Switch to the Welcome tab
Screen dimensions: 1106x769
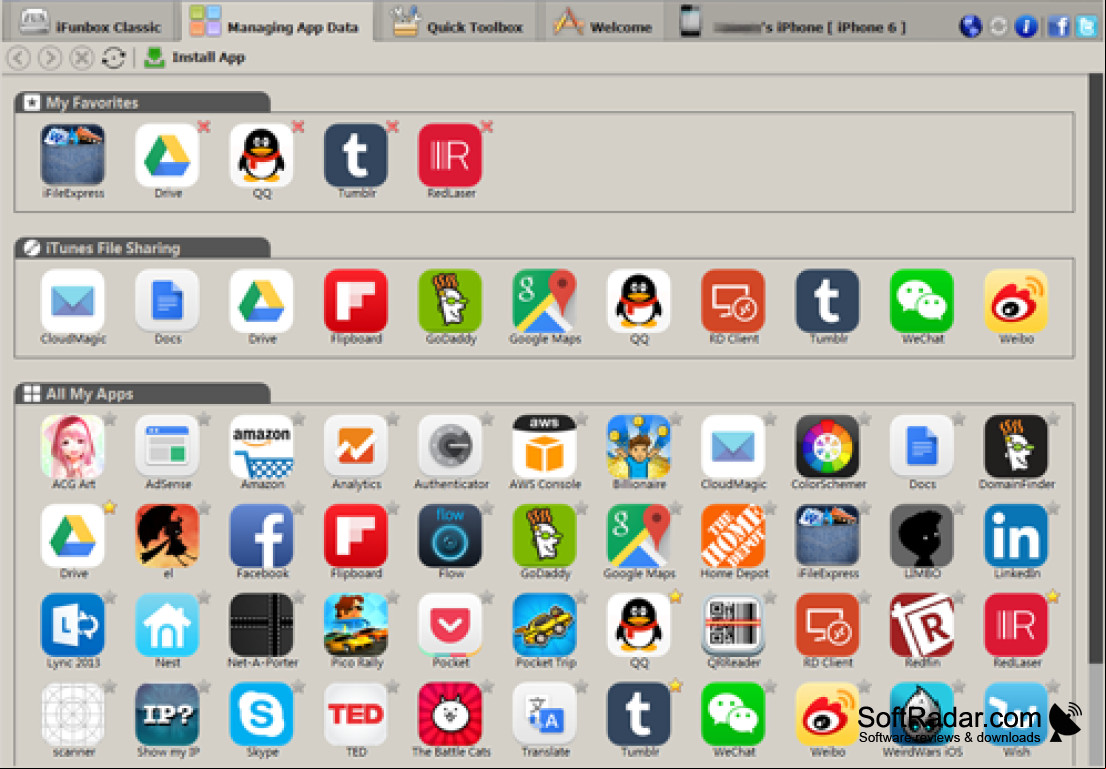point(603,22)
